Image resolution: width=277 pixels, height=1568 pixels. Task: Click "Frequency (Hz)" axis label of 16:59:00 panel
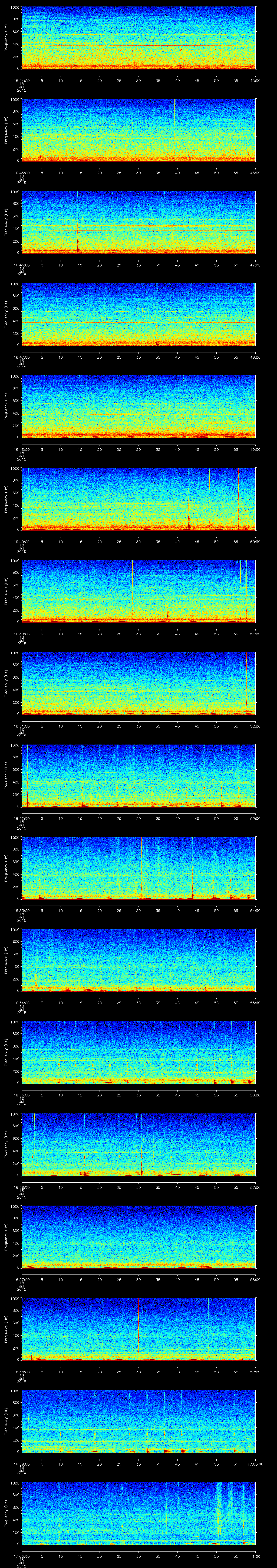coord(6,1421)
